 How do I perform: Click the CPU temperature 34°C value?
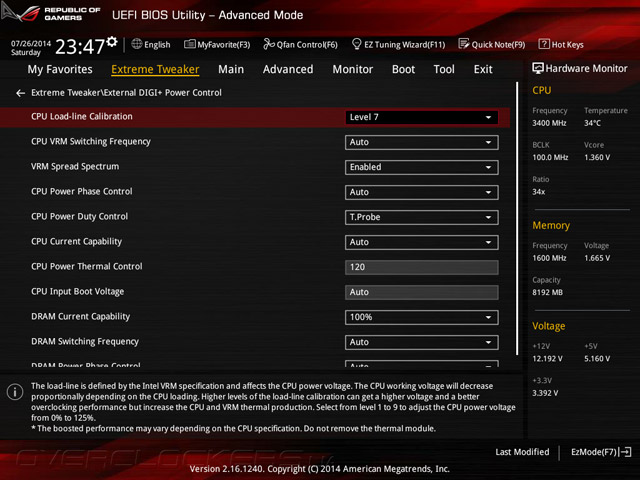pos(592,123)
